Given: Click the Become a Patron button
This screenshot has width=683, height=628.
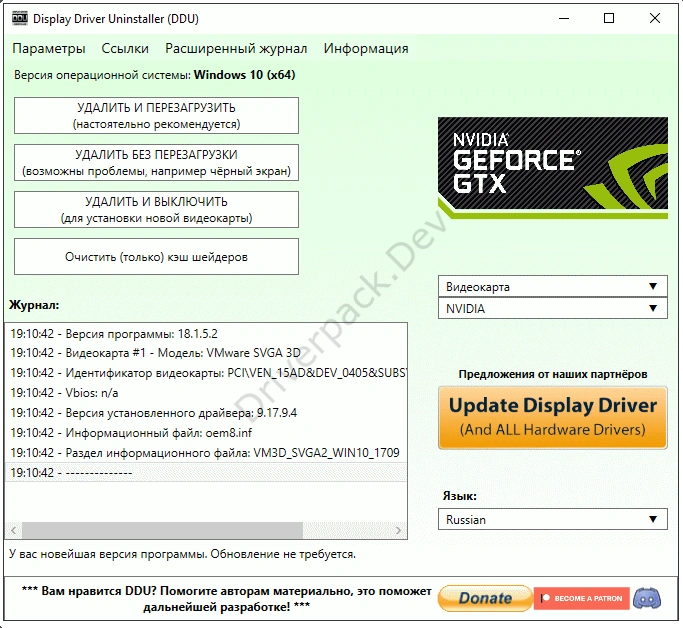Looking at the screenshot, I should pos(582,598).
